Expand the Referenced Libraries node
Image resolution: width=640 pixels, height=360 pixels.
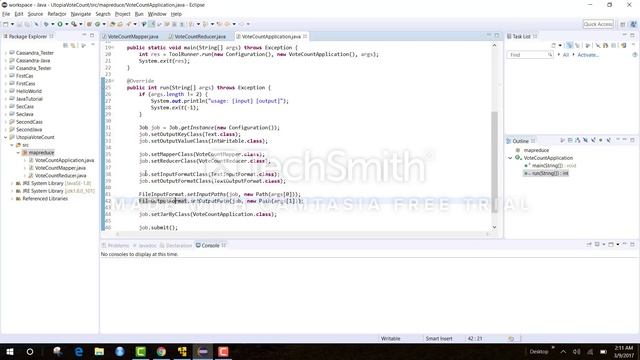[x=12, y=199]
